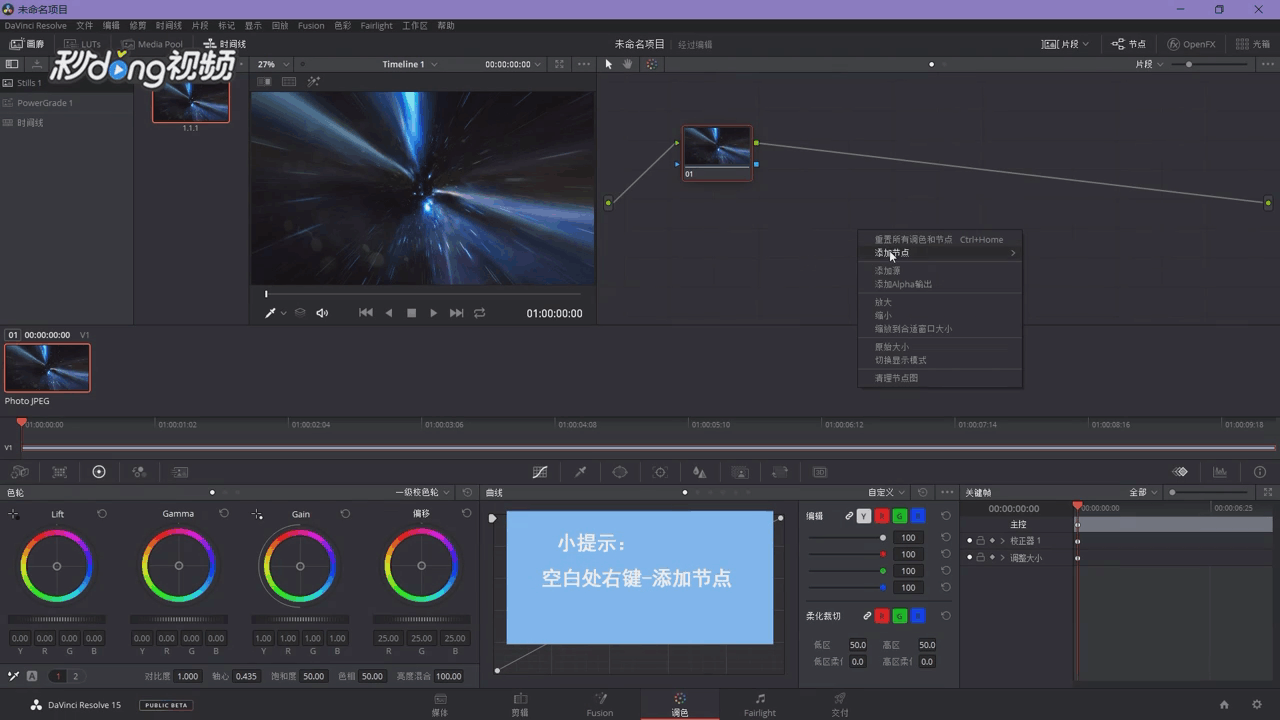Reset the Lift color wheel
Viewport: 1280px width, 720px height.
[102, 513]
